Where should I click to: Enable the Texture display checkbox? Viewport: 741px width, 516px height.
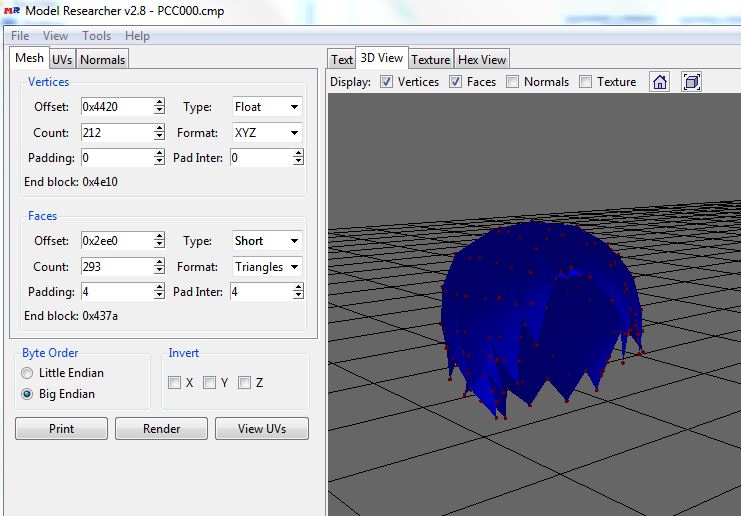(585, 82)
